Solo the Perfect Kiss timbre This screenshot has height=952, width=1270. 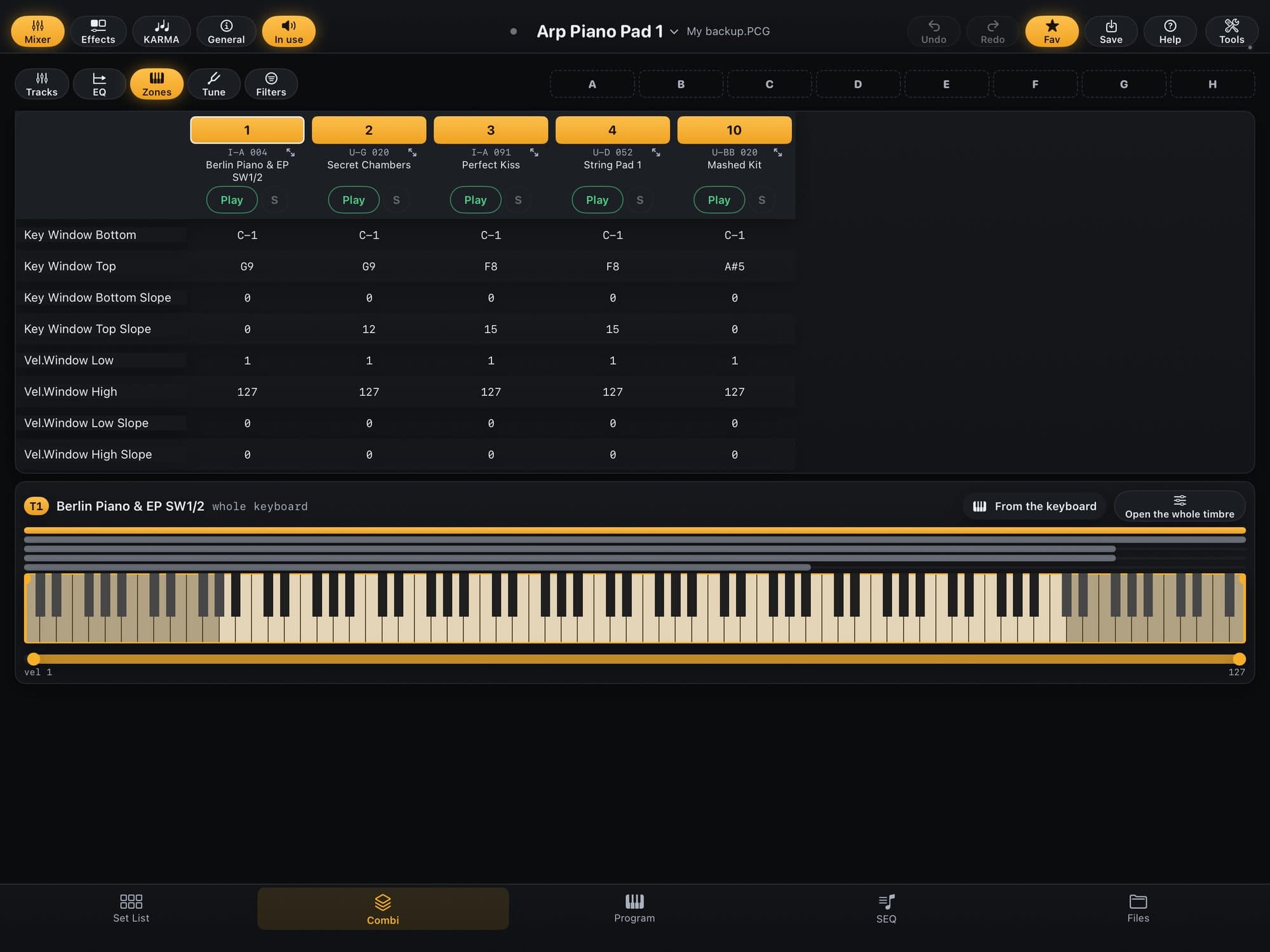point(518,200)
